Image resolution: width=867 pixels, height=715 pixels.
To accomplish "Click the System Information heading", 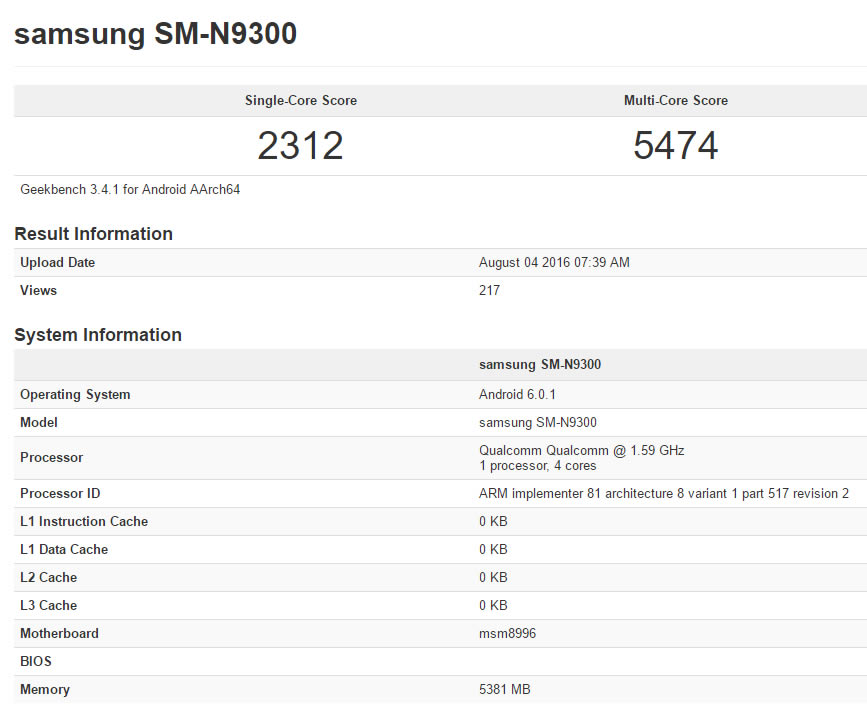I will point(98,335).
